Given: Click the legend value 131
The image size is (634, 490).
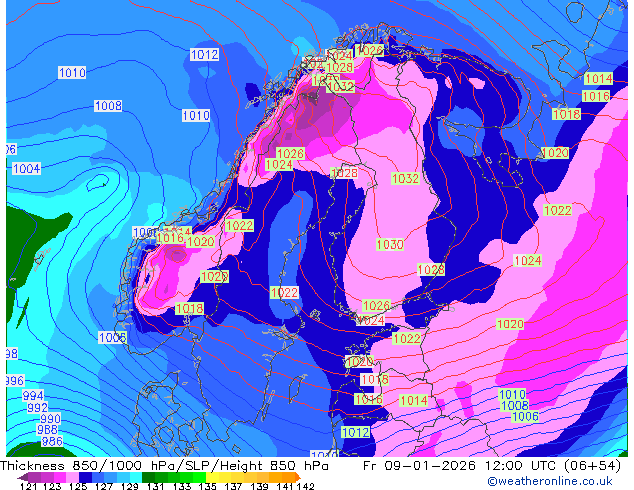Looking at the screenshot, I should 156,486.
